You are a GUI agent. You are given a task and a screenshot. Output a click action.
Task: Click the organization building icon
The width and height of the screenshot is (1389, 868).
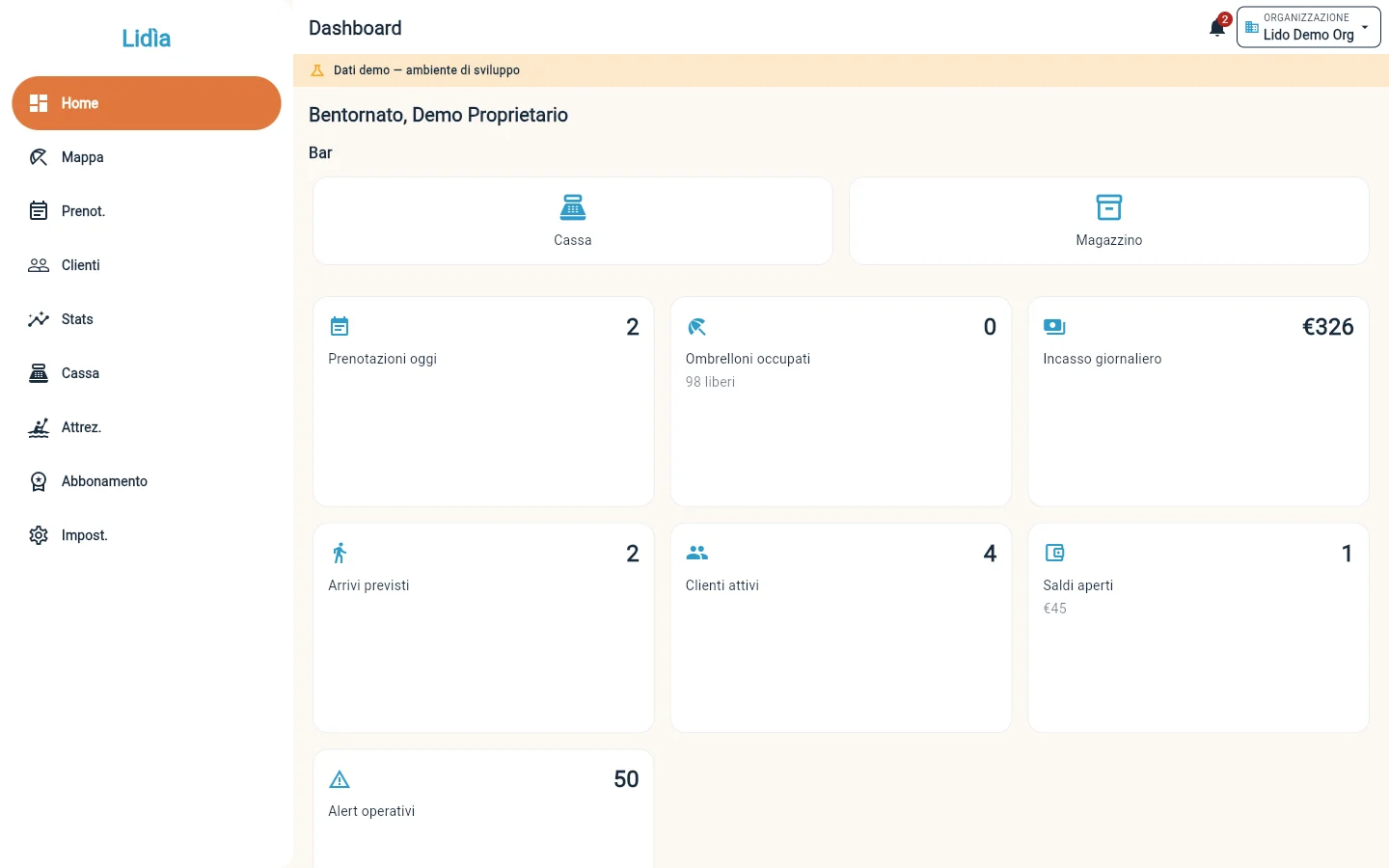(1252, 27)
